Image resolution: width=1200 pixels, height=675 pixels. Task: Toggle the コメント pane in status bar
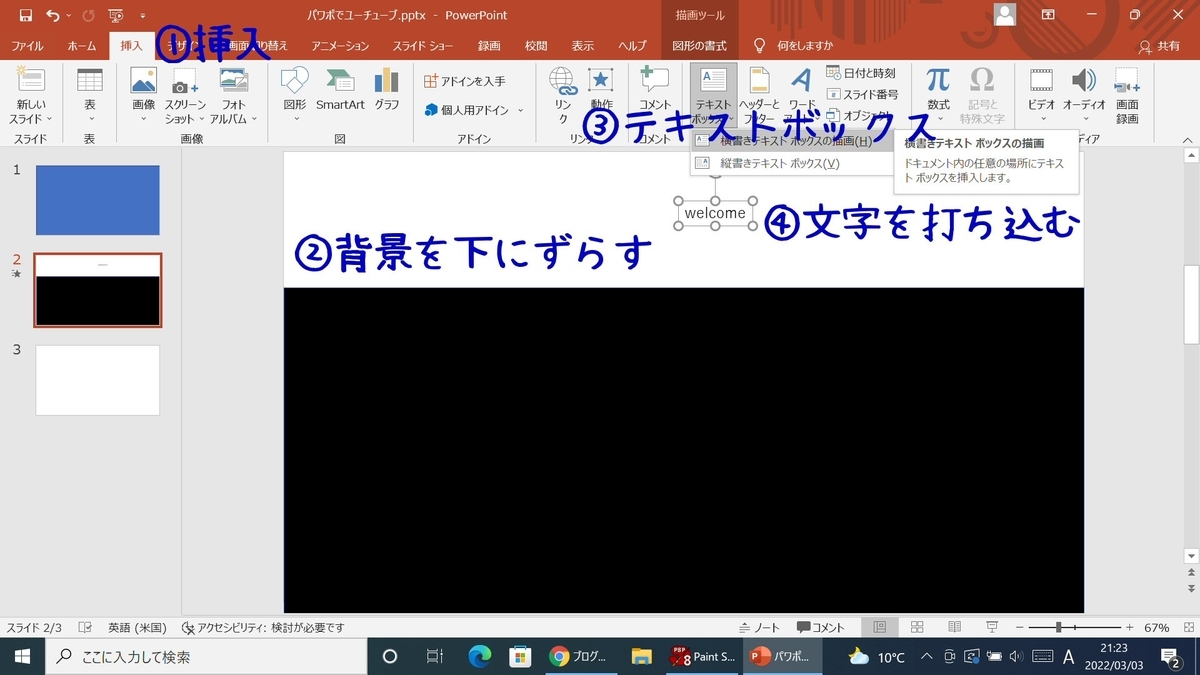point(821,627)
